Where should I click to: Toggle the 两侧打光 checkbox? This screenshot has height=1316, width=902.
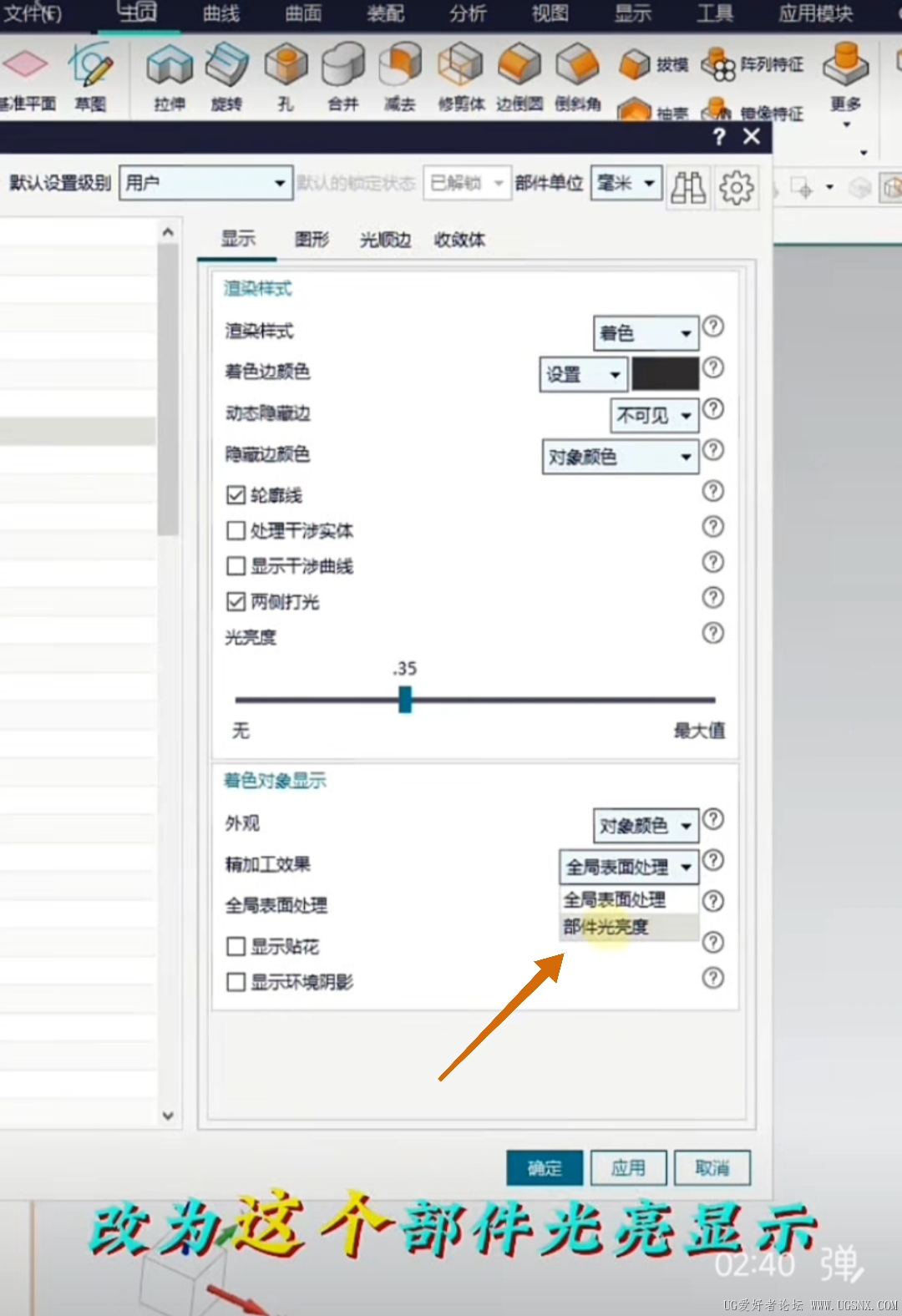[x=236, y=601]
